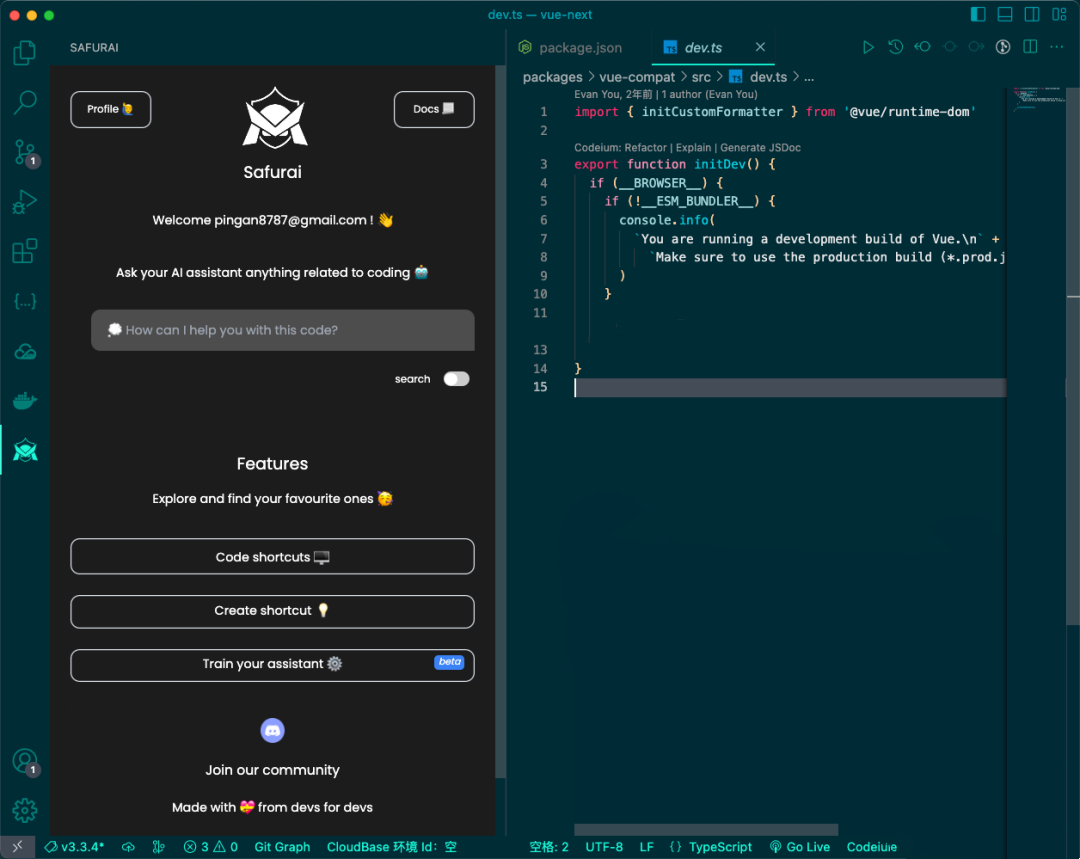Open the UTF-8 encoding selector

(604, 847)
